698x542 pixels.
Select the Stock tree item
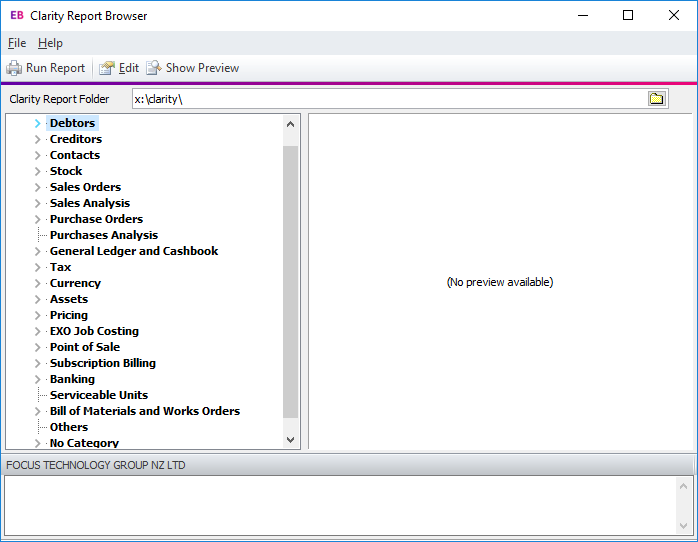point(66,171)
